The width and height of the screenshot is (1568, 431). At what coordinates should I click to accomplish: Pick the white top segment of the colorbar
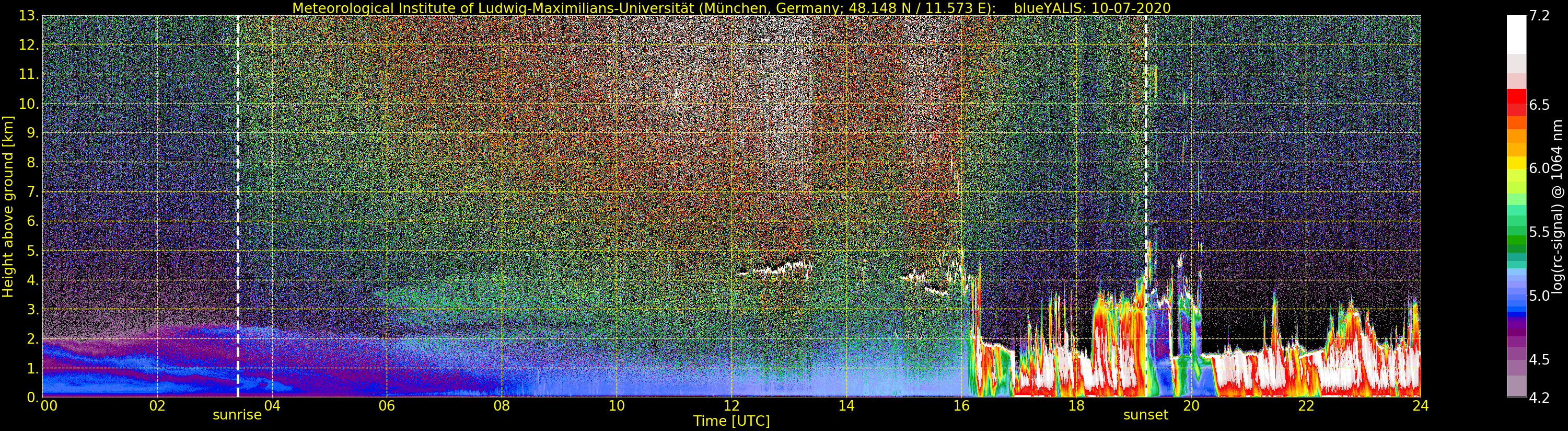(1516, 34)
